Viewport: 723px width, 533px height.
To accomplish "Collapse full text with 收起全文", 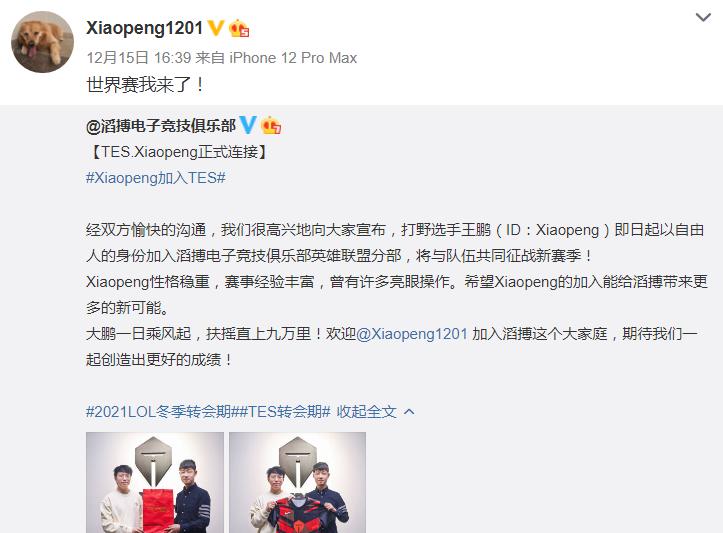I will click(x=366, y=411).
